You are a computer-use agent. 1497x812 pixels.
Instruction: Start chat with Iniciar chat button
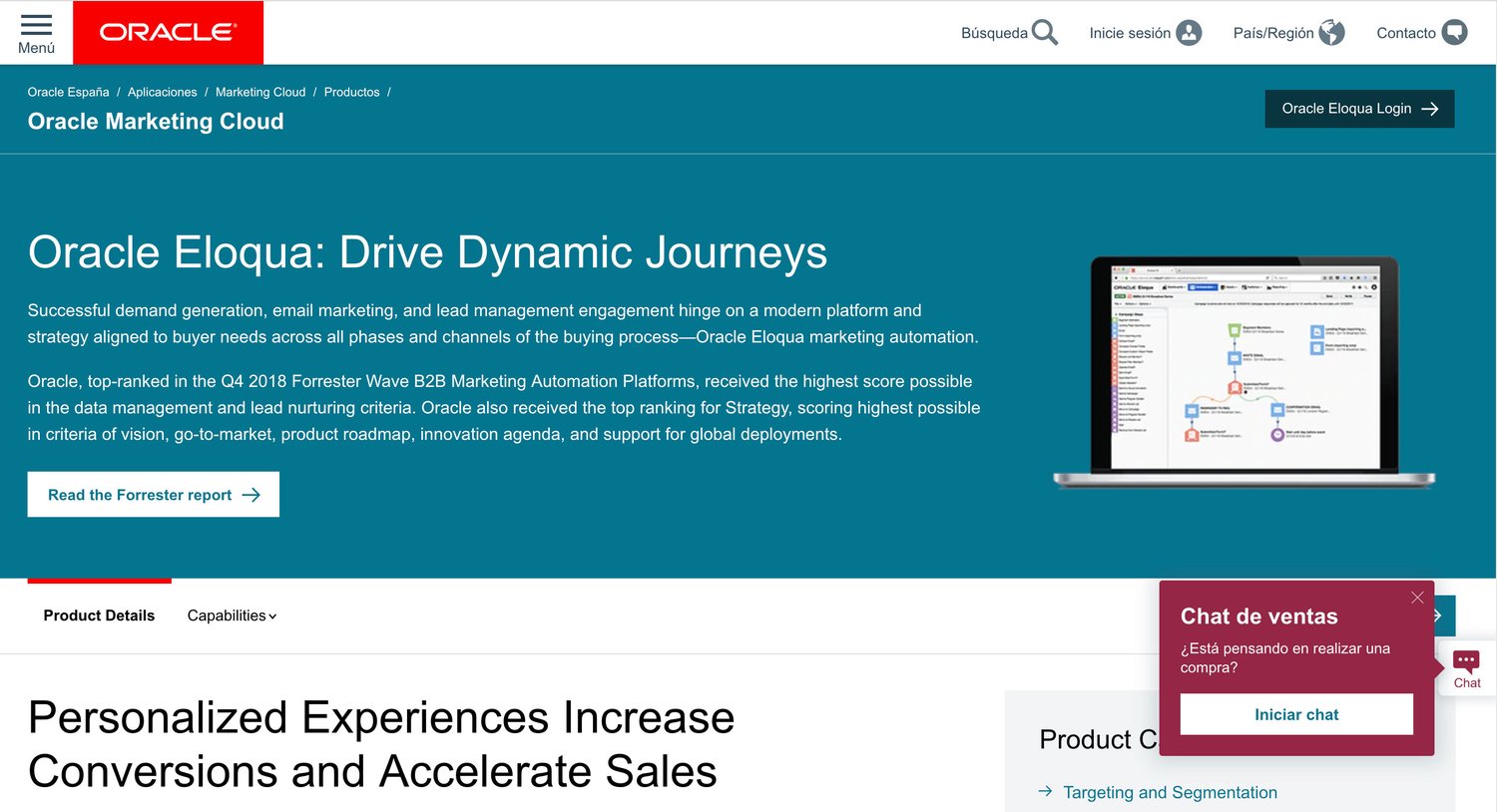[1296, 714]
